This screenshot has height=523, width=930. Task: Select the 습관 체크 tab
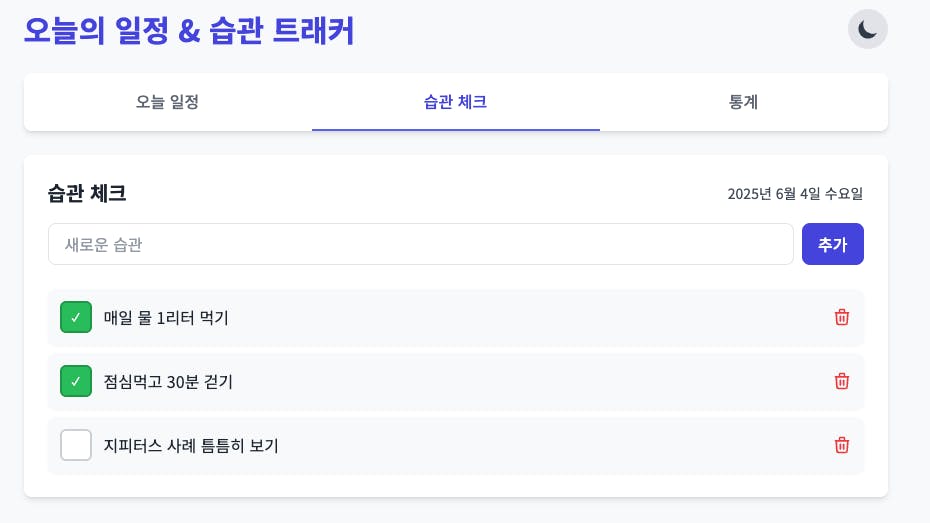pos(456,102)
